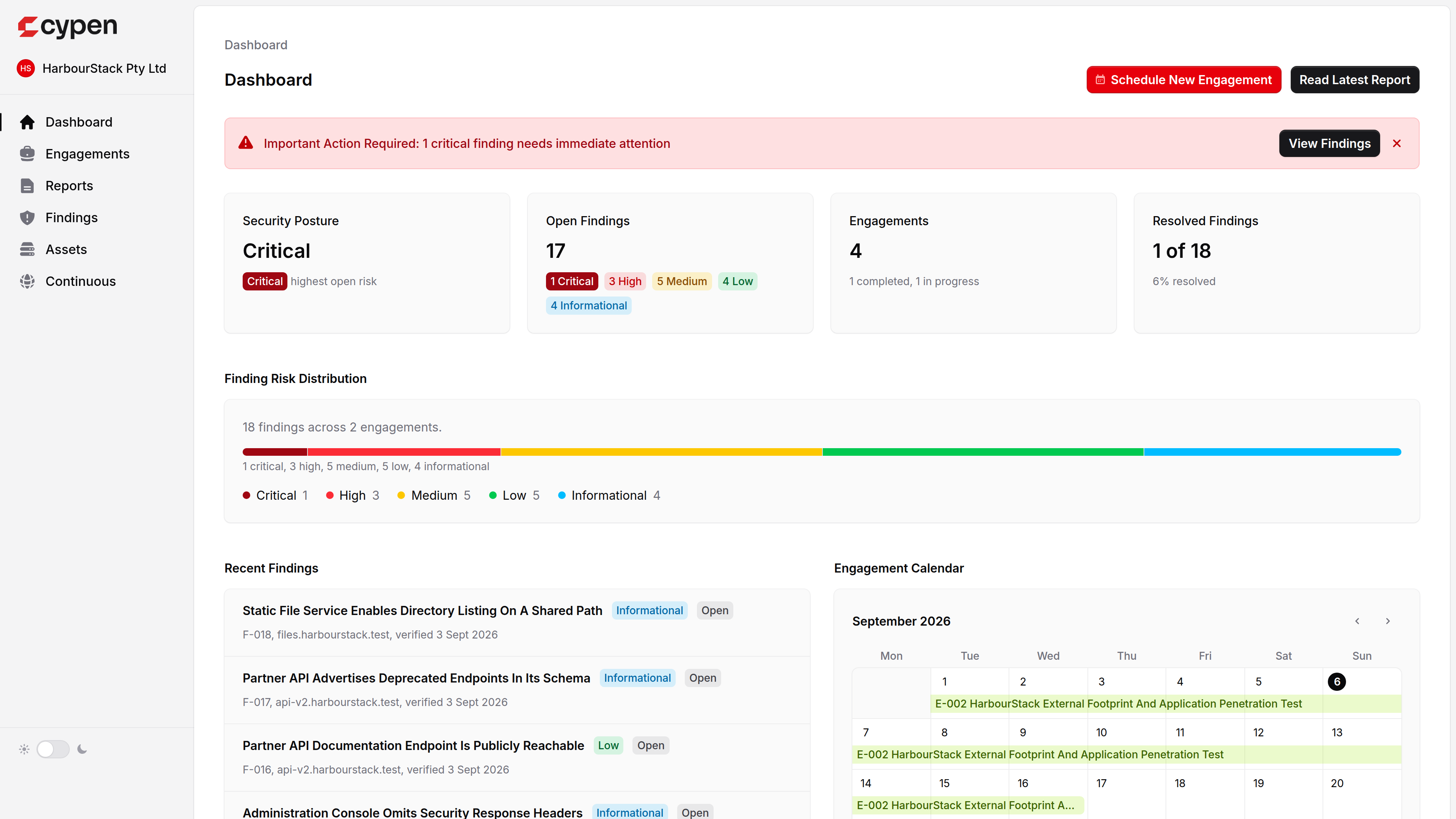Click Schedule New Engagement button

click(1183, 80)
